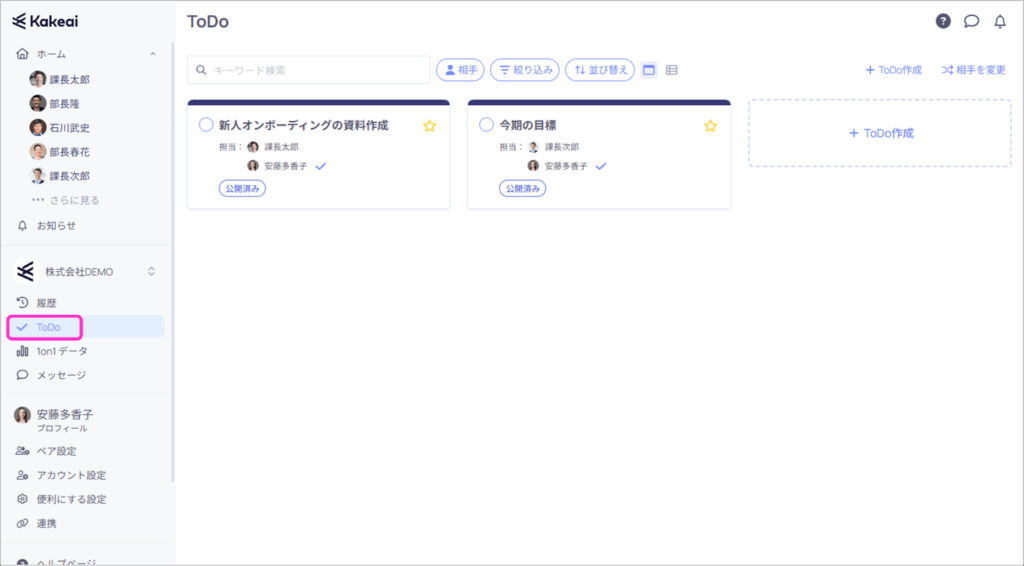The image size is (1024, 566).
Task: Switch to table list view icon
Action: tap(672, 70)
